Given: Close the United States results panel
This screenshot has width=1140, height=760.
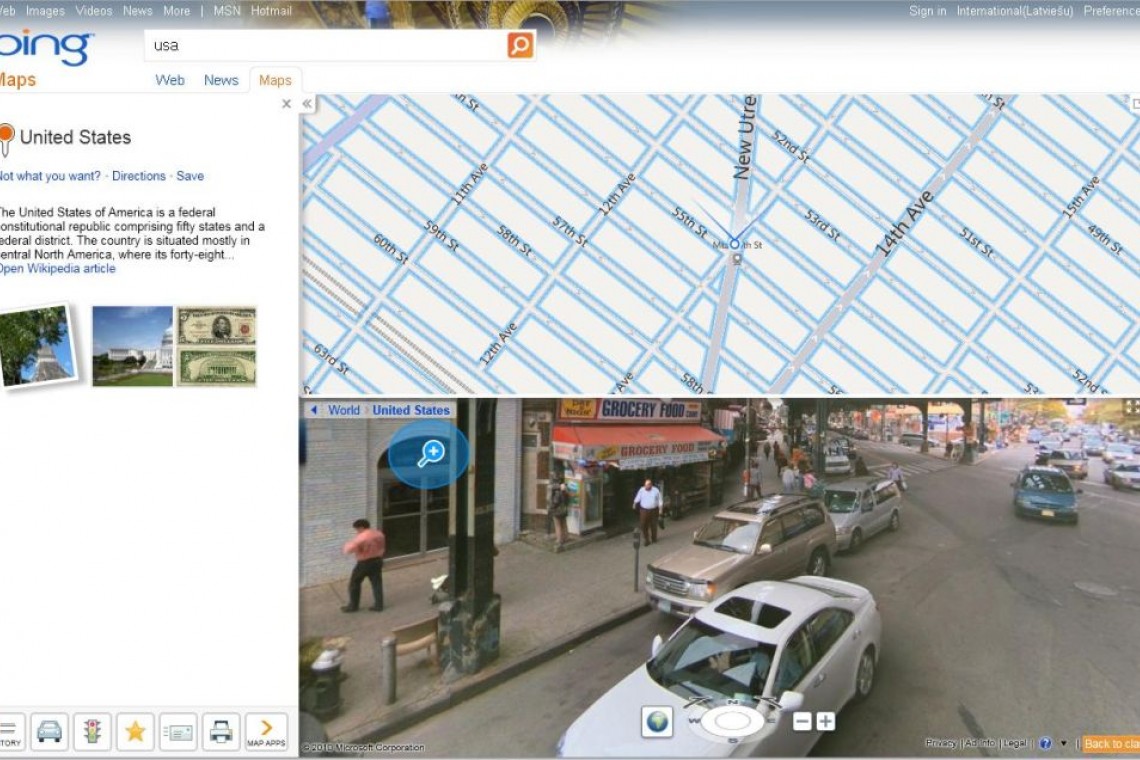Looking at the screenshot, I should [287, 104].
